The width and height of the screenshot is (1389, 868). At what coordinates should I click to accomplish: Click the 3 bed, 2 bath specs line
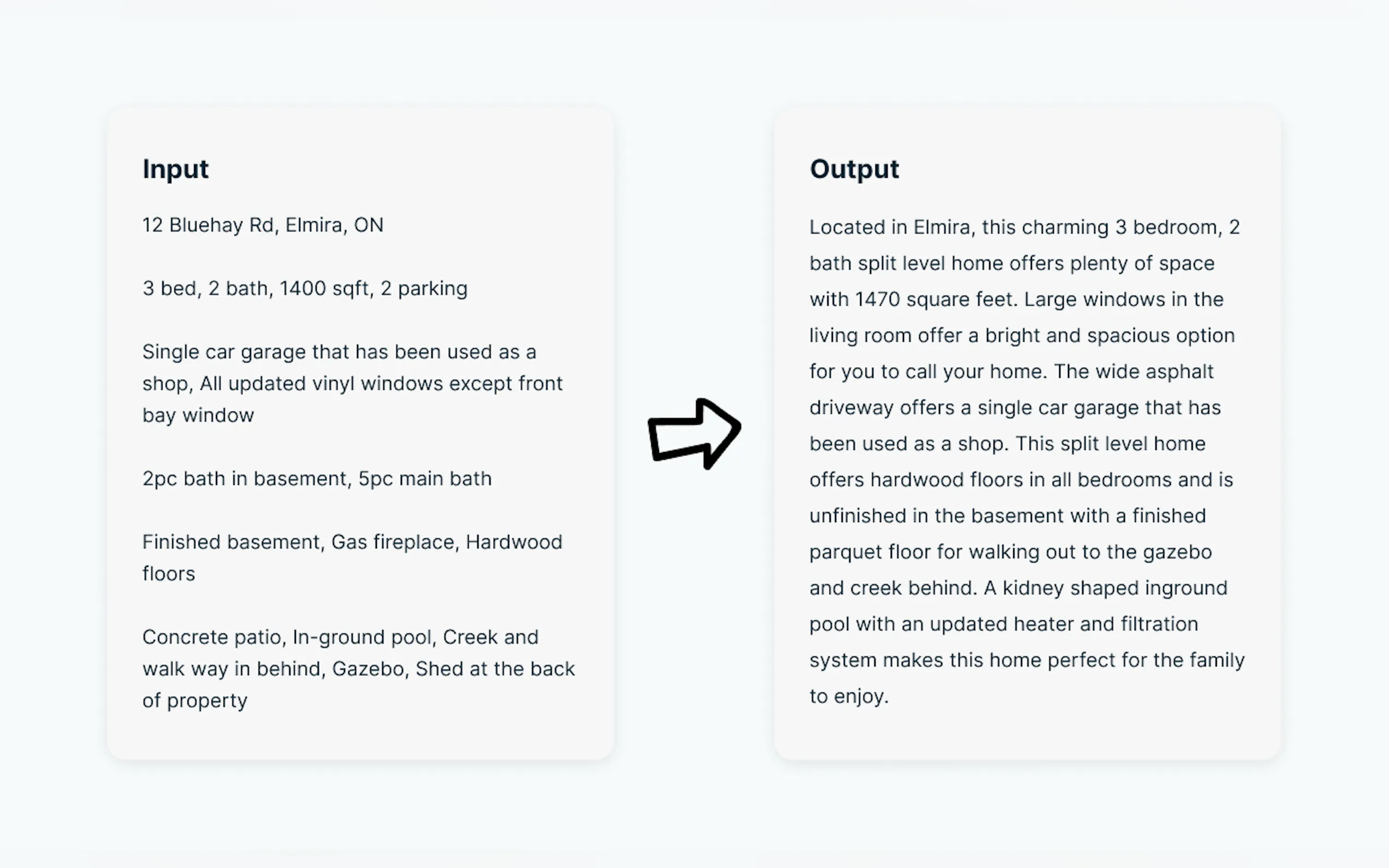[x=305, y=288]
